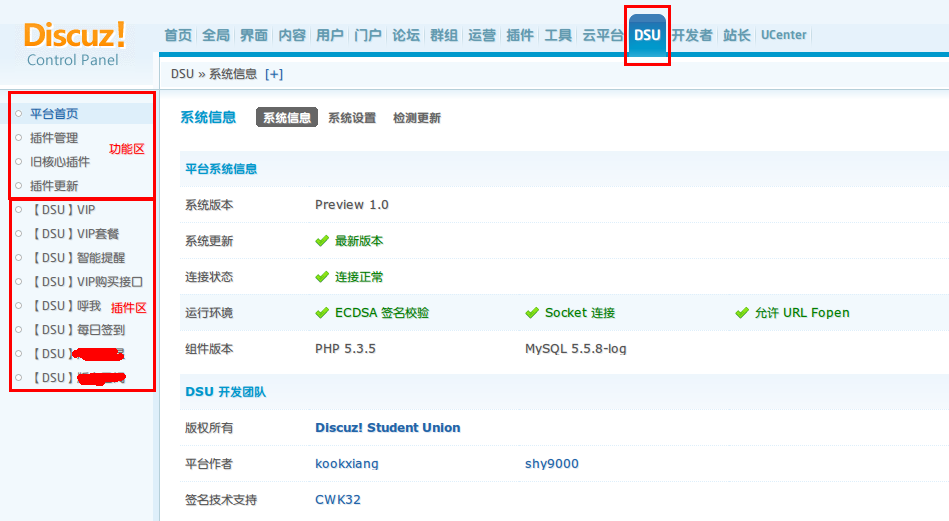Click the 连接状态 row label
This screenshot has height=521, width=949.
pyautogui.click(x=209, y=277)
